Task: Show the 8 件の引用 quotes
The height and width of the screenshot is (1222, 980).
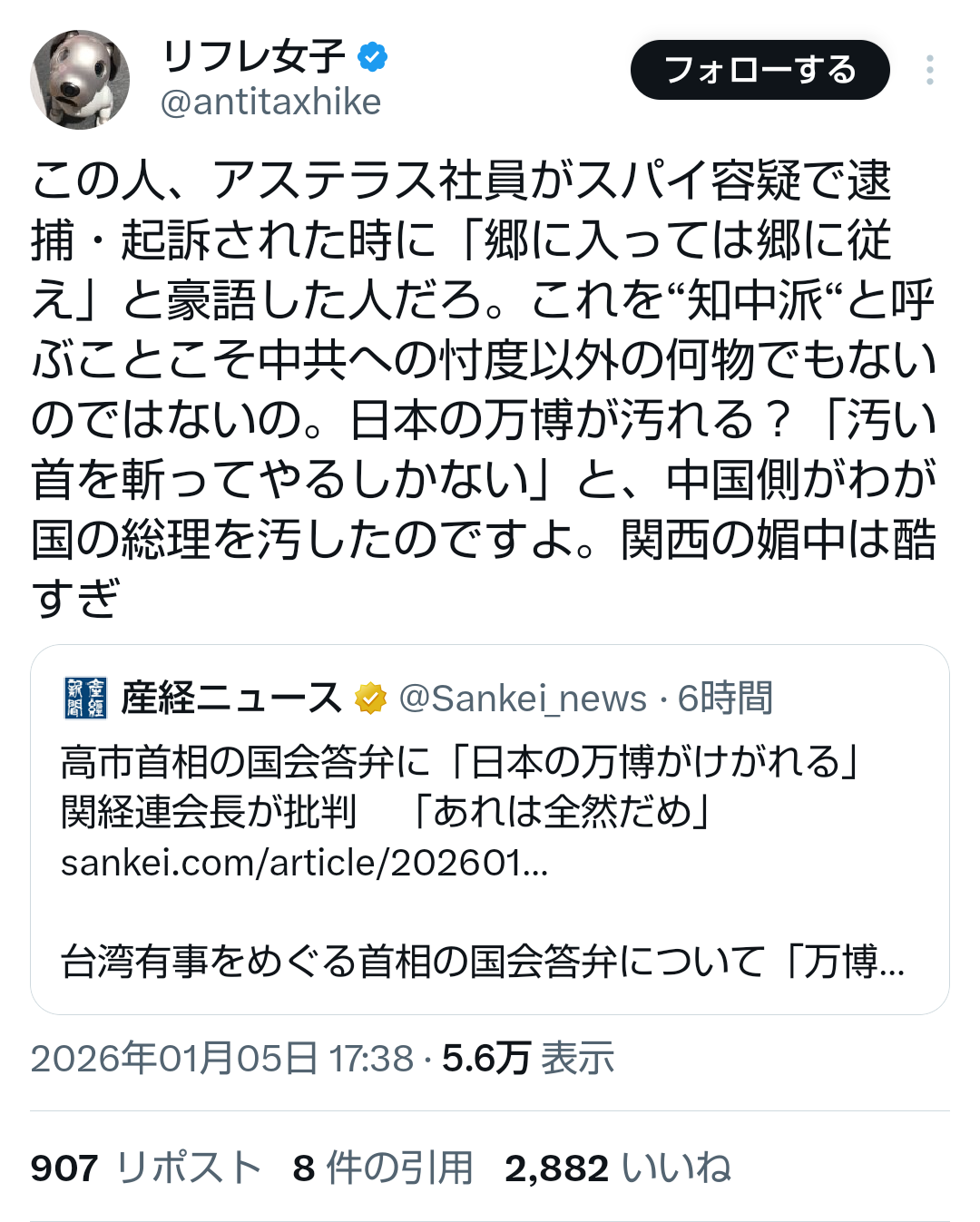Action: [382, 1168]
